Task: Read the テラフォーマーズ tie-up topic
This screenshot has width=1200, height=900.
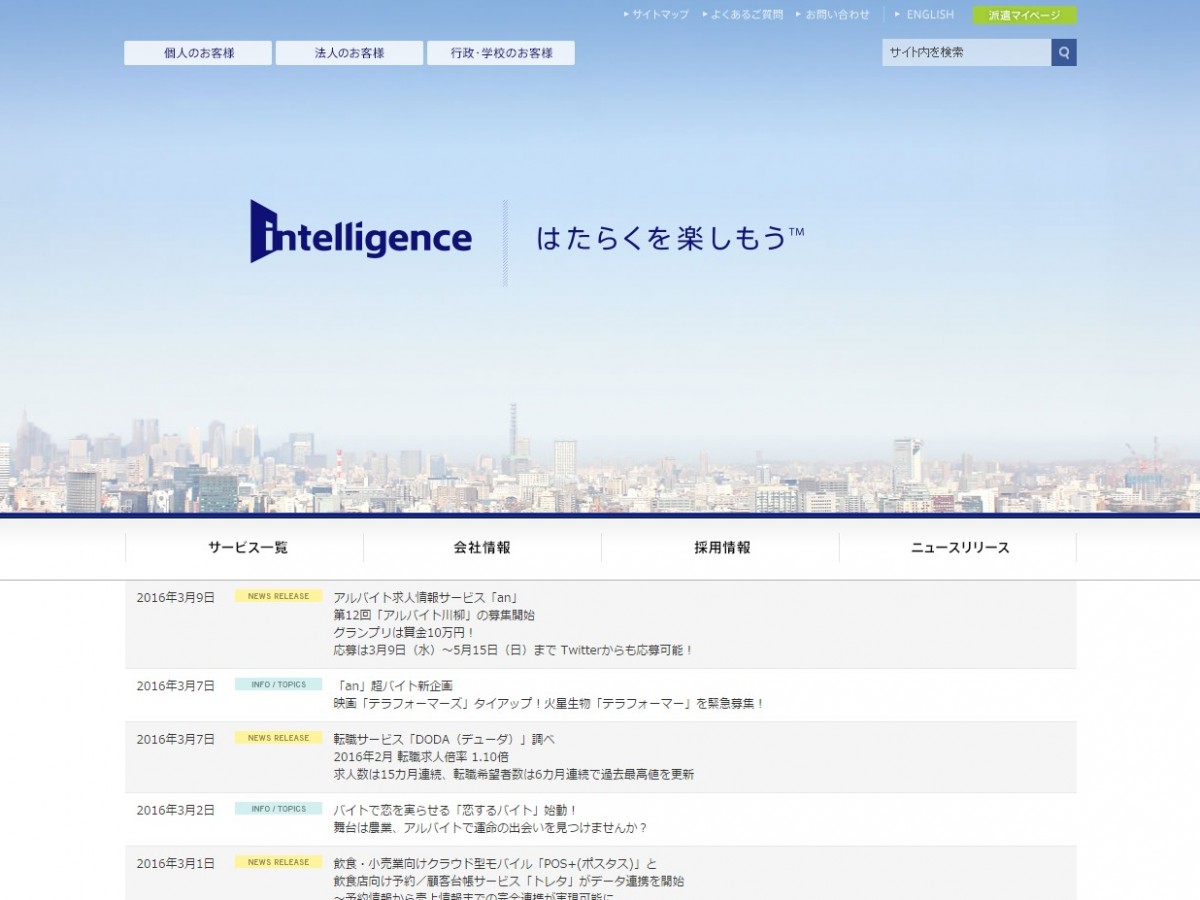Action: coord(549,703)
